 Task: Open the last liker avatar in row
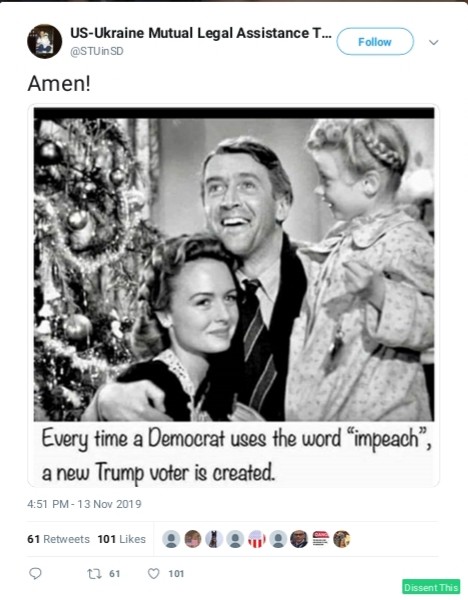[342, 539]
